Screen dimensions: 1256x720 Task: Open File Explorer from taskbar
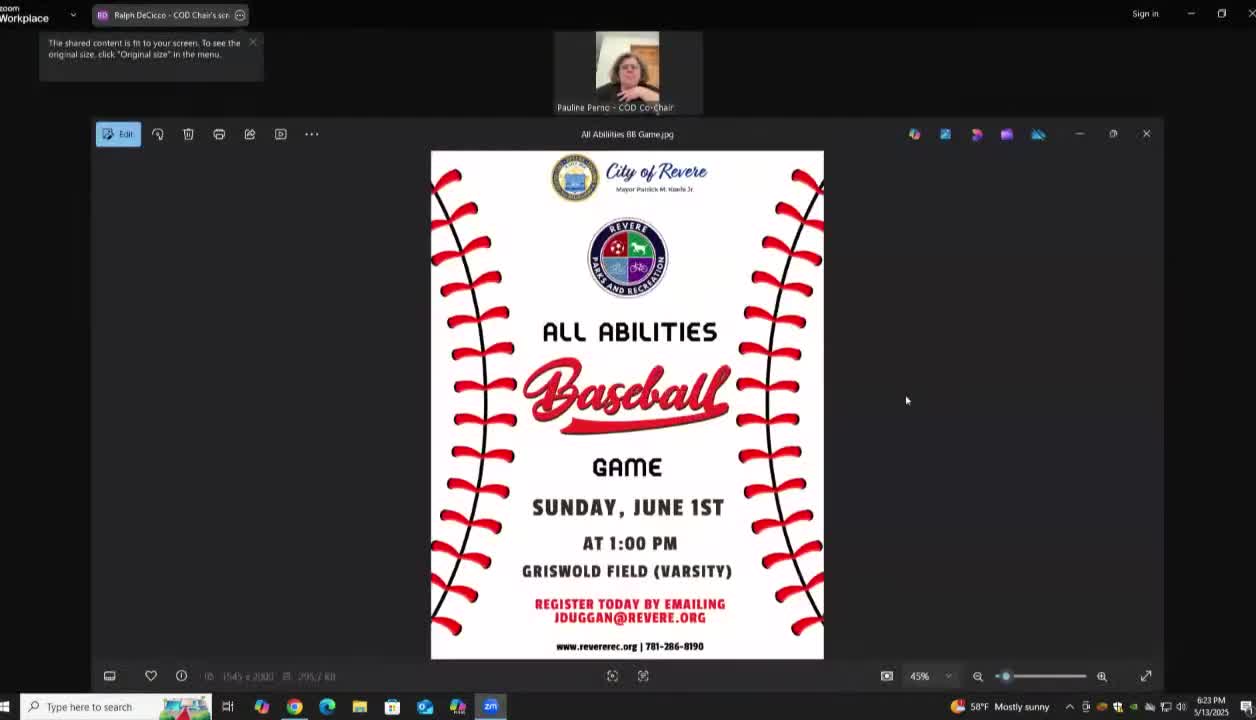(359, 707)
